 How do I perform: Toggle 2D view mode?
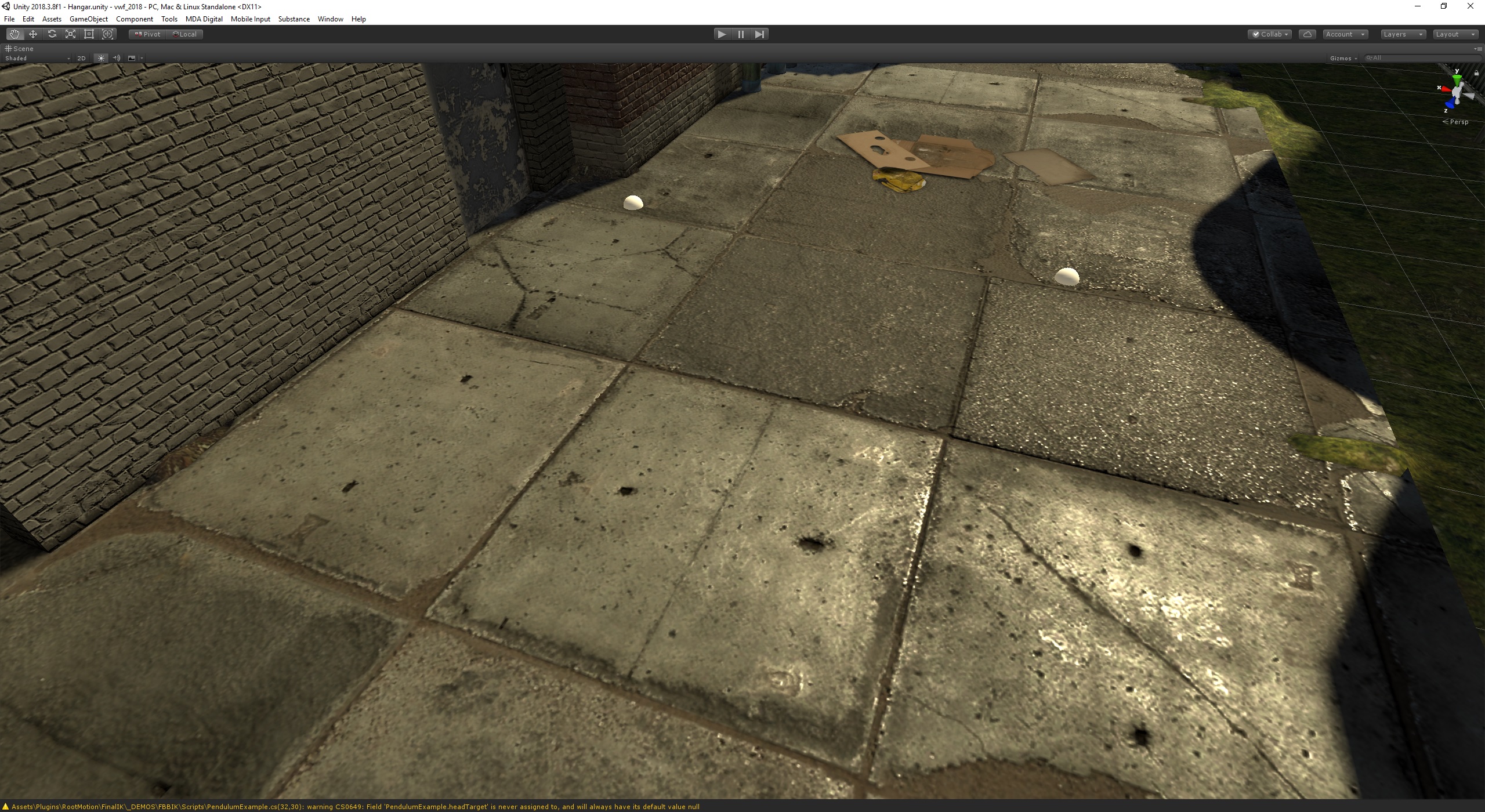tap(81, 58)
